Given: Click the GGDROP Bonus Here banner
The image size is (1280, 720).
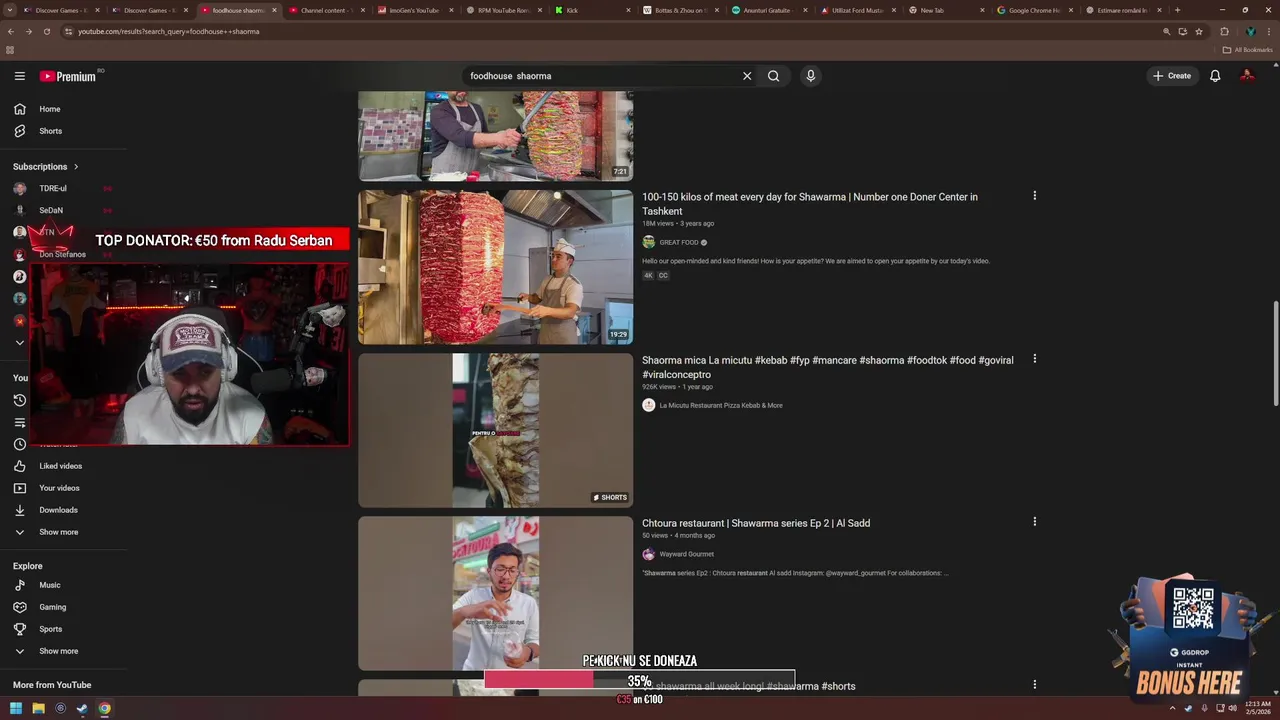Looking at the screenshot, I should tap(1189, 640).
